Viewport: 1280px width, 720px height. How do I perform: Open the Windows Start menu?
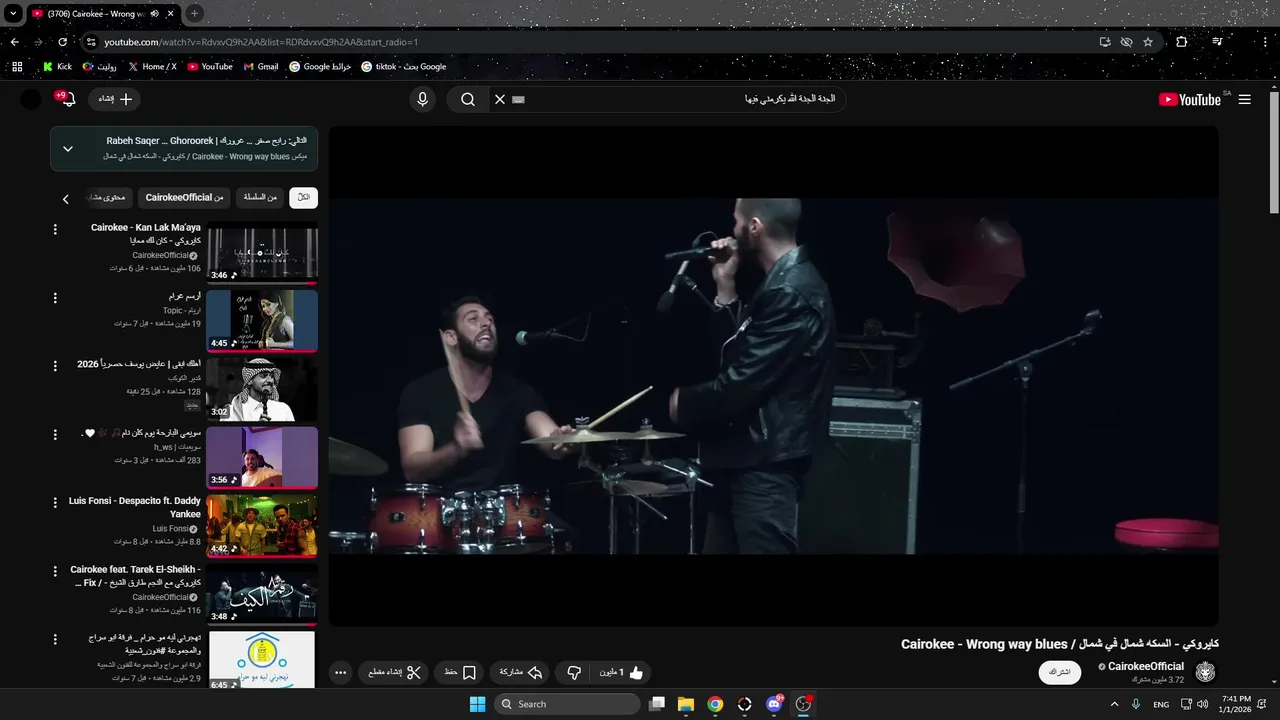coord(477,704)
